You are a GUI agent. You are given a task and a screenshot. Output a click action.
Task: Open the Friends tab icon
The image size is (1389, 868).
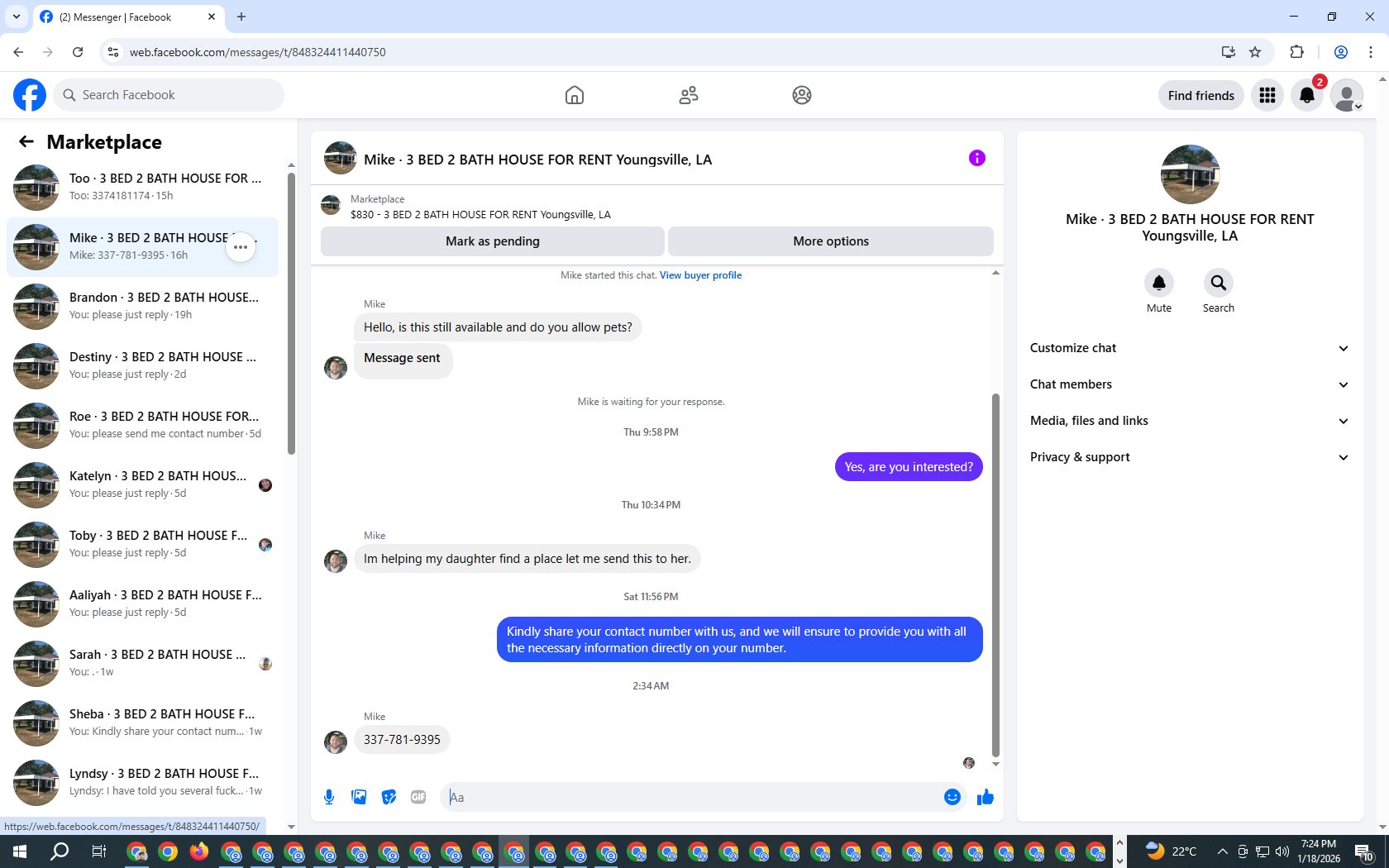click(689, 95)
